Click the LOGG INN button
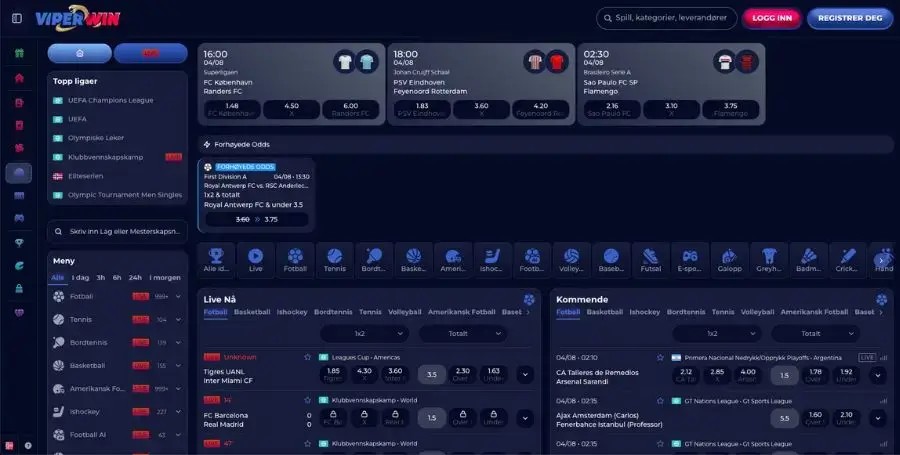900x455 pixels. coord(772,18)
